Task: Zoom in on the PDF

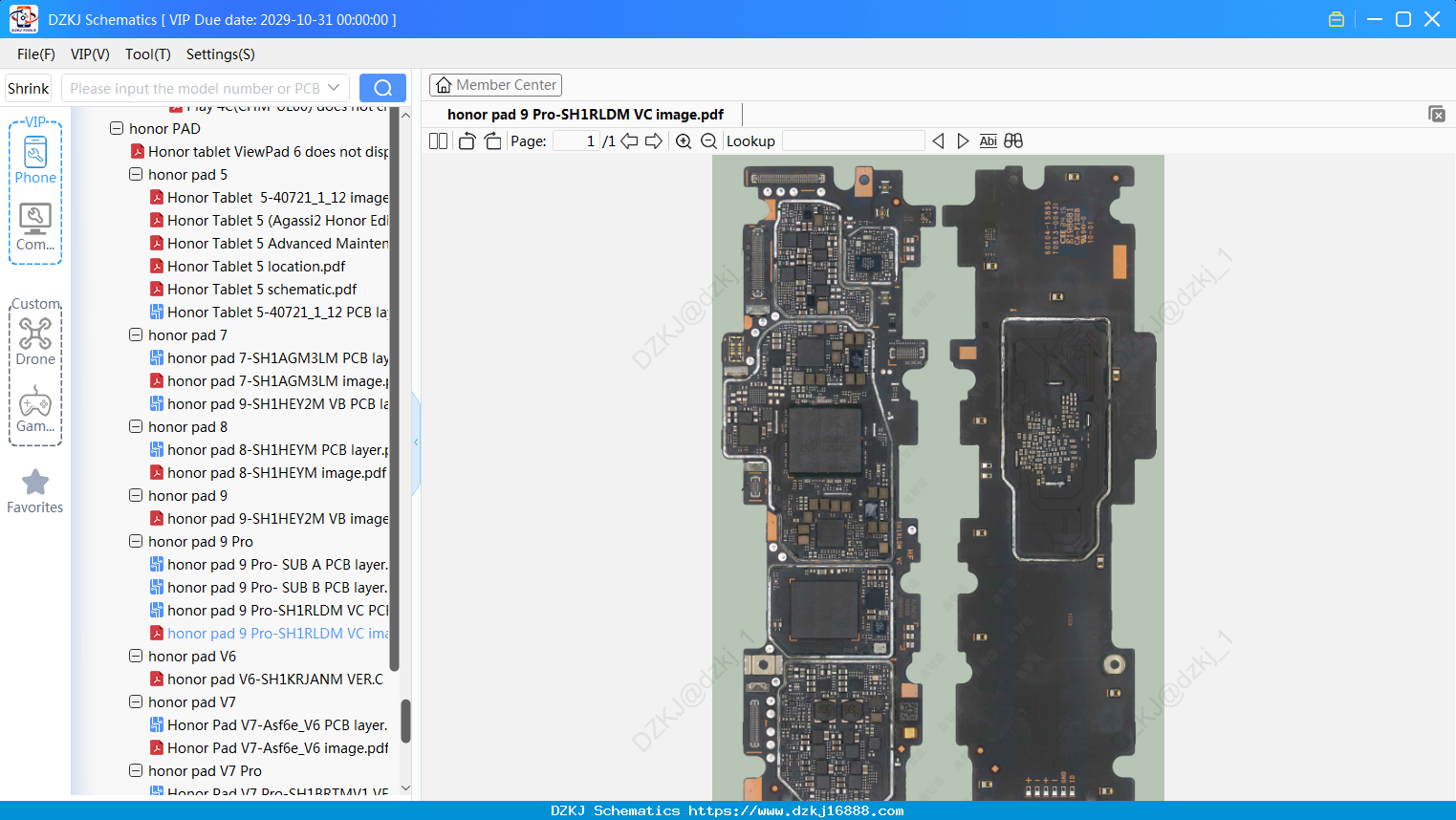Action: point(684,140)
